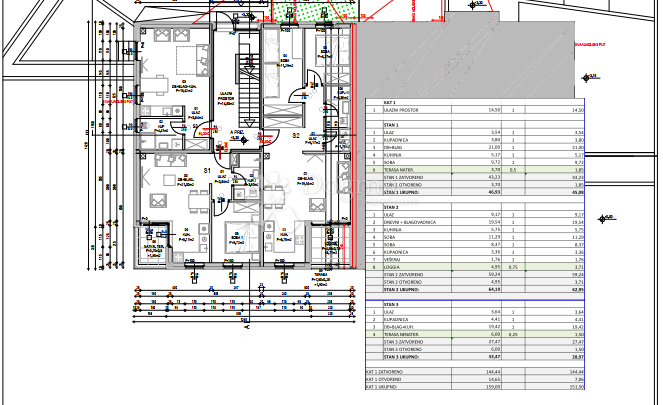This screenshot has width=663, height=405.
Task: Click the S1 apartment label on plan
Action: click(208, 171)
